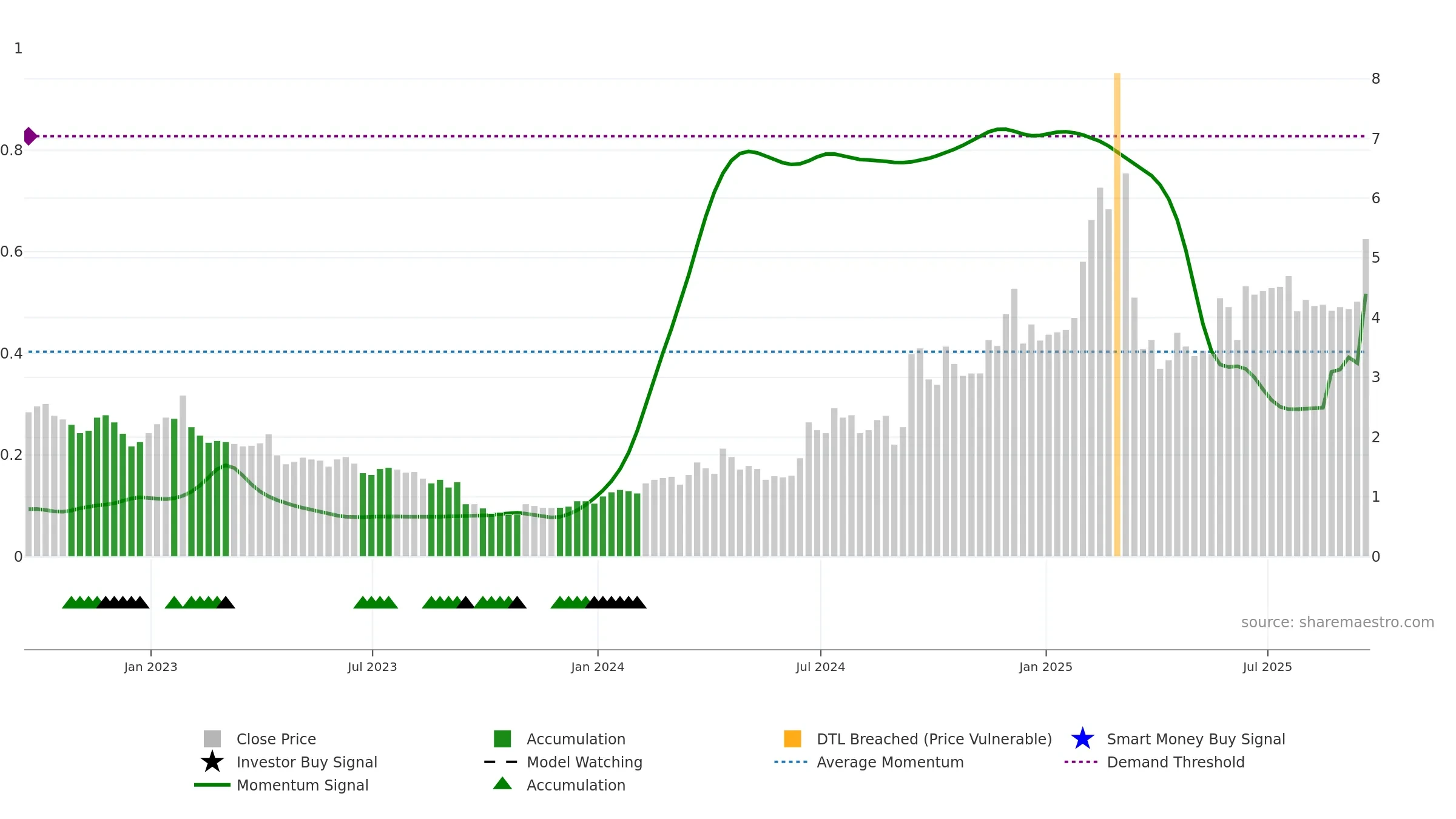Click the dotted blue Average Momentum legend line
The image size is (1456, 819).
pyautogui.click(x=791, y=762)
